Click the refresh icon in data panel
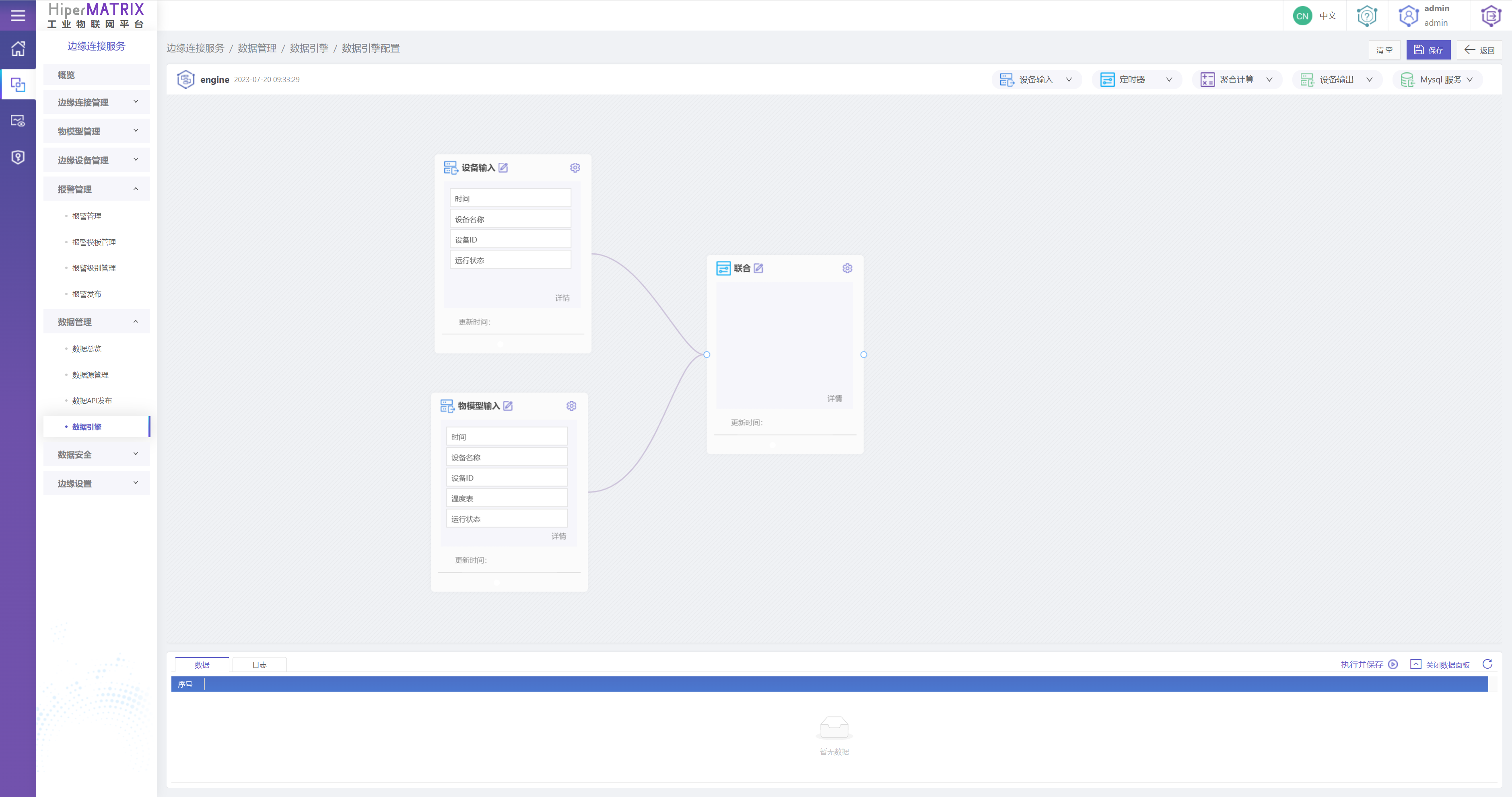This screenshot has height=797, width=1512. coord(1487,664)
